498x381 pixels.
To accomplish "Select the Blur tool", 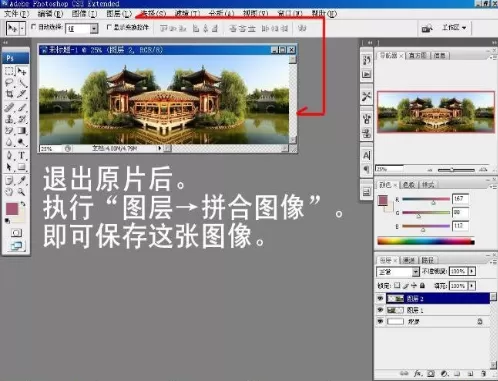I will (9, 142).
